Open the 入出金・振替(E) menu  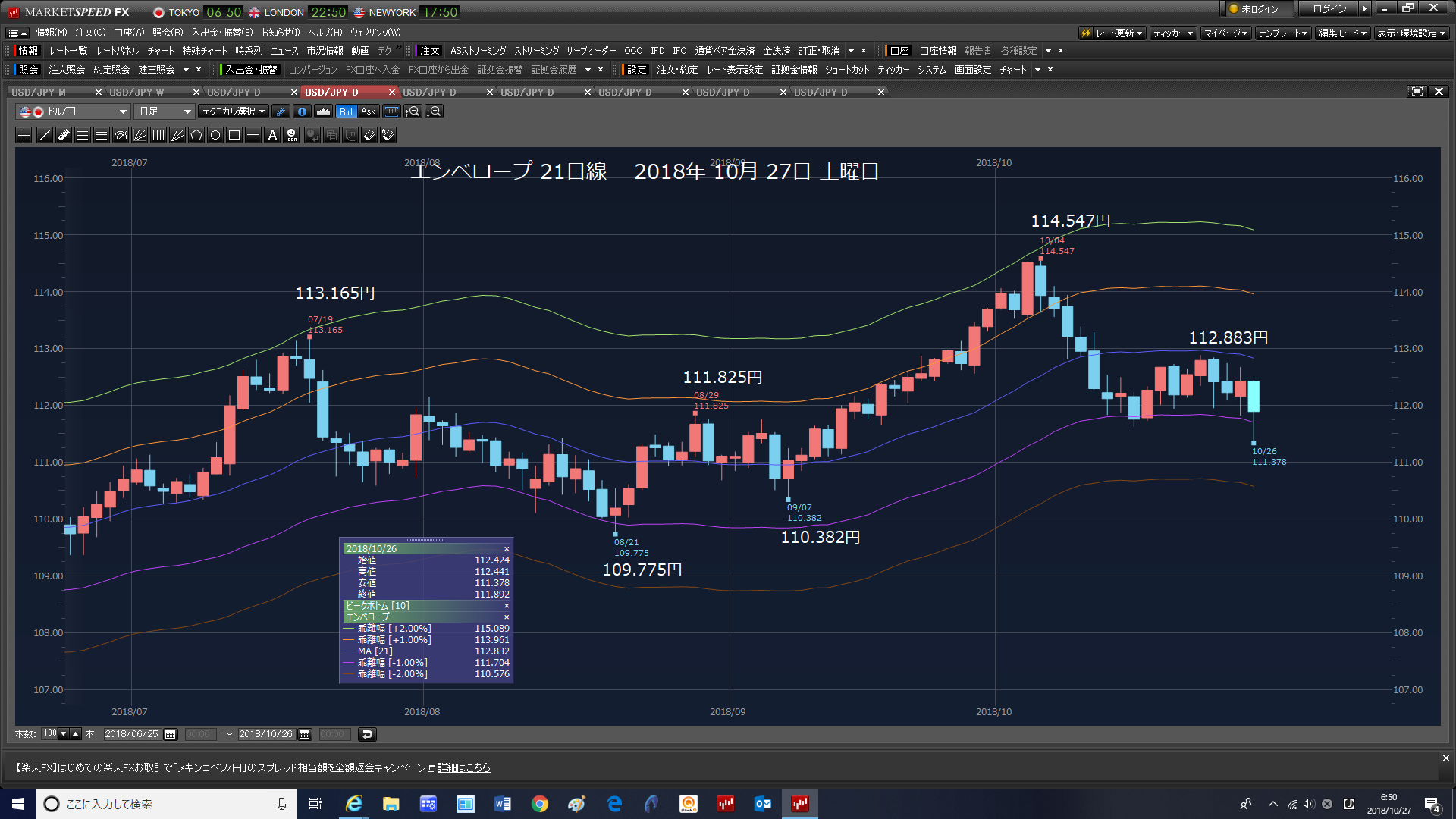[222, 33]
